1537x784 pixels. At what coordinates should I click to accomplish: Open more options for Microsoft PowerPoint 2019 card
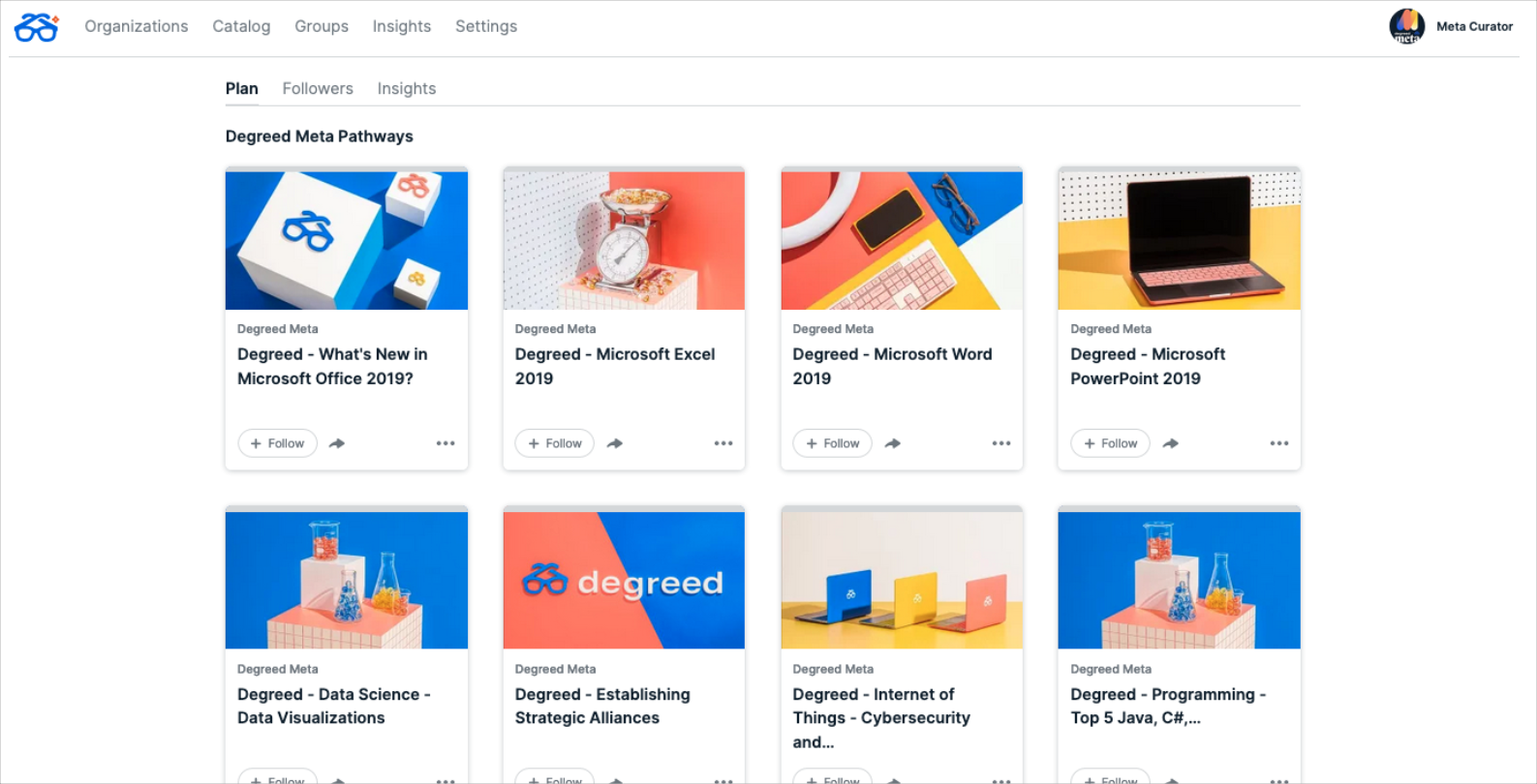coord(1279,443)
